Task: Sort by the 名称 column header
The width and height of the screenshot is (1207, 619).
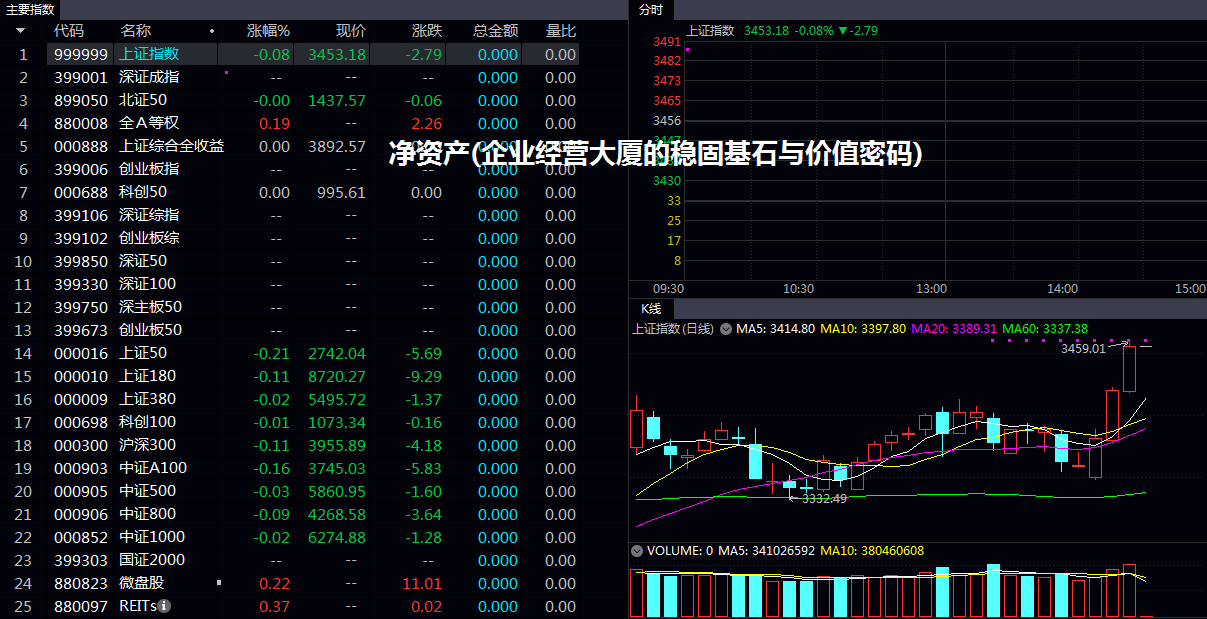Action: point(135,31)
